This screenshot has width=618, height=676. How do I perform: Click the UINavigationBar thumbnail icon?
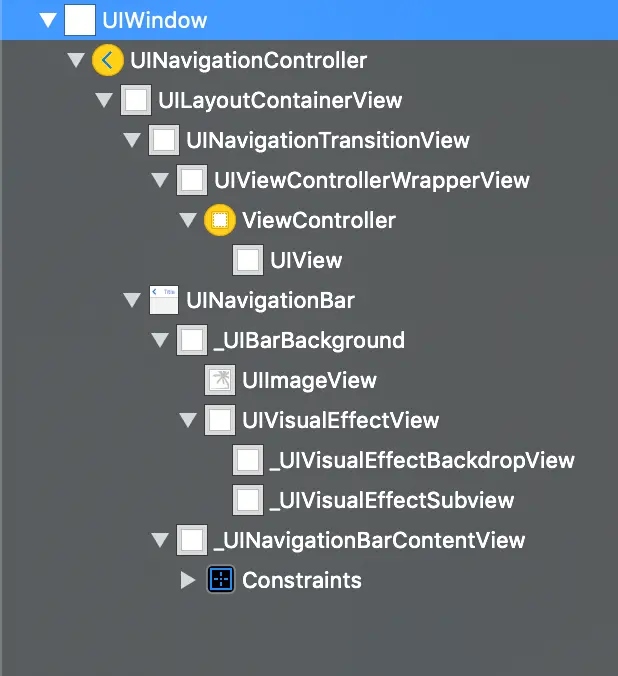click(163, 300)
